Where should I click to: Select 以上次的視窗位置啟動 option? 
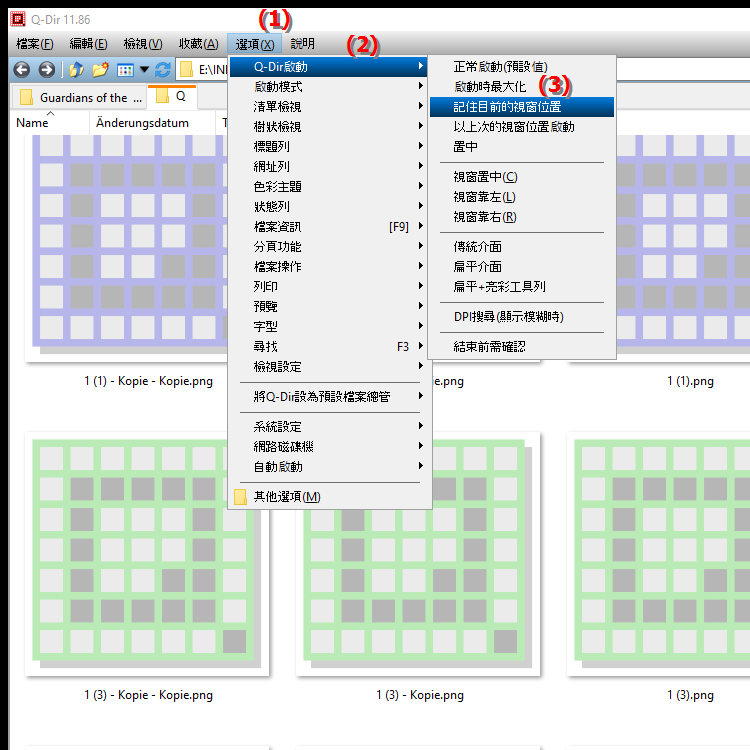pos(521,127)
